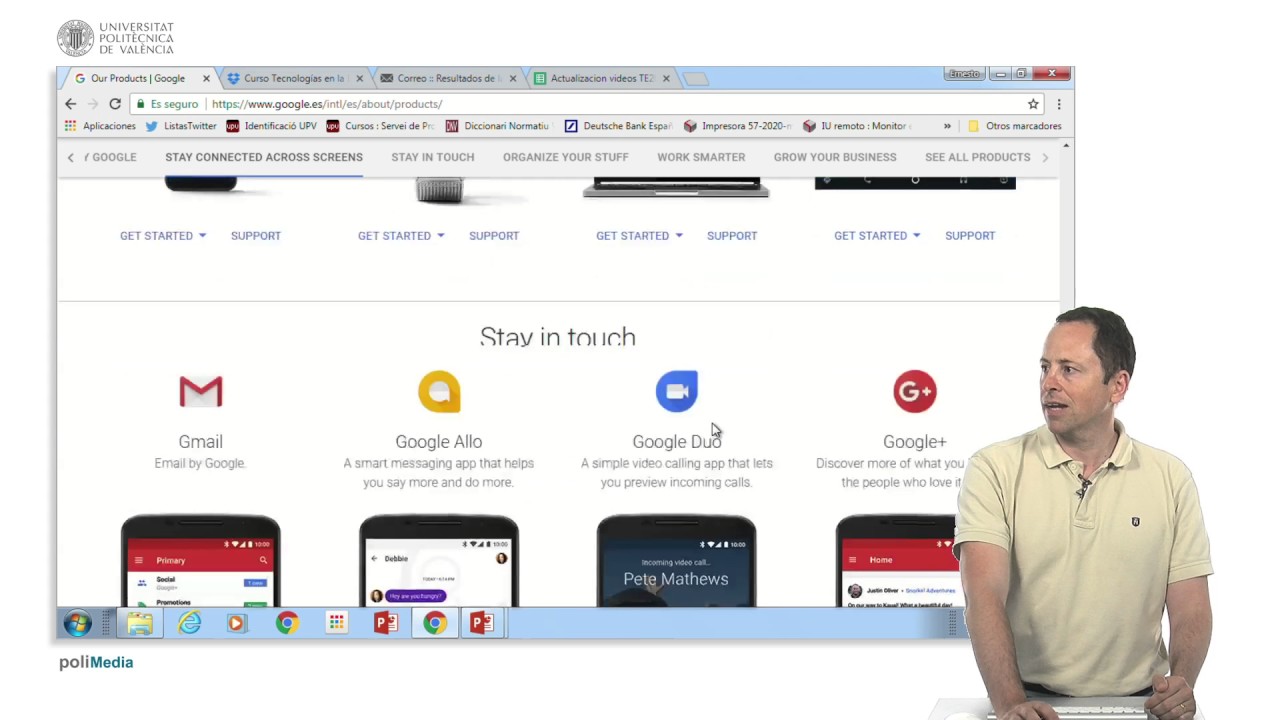This screenshot has height=720, width=1280.
Task: Show hidden bookmarks with the » chevron
Action: pyautogui.click(x=947, y=126)
